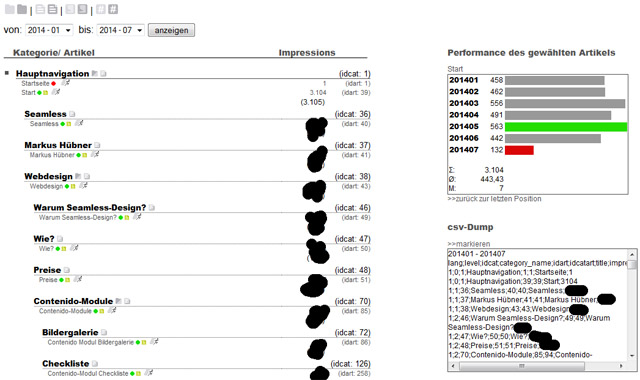640x380 pixels.
Task: Click the 'Kategorie/ Artikel' column header
Action: tap(53, 53)
